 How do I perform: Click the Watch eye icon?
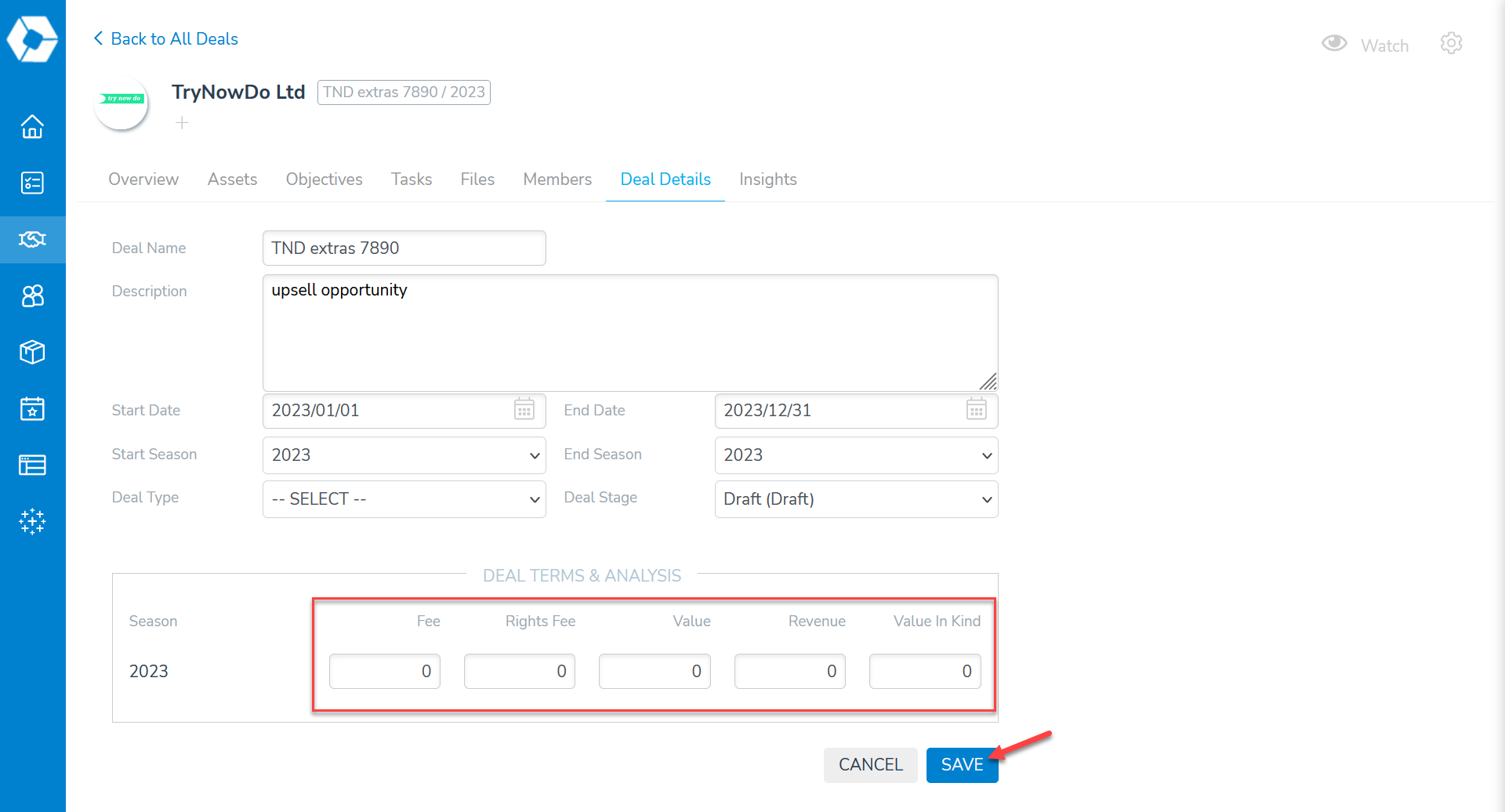coord(1334,43)
